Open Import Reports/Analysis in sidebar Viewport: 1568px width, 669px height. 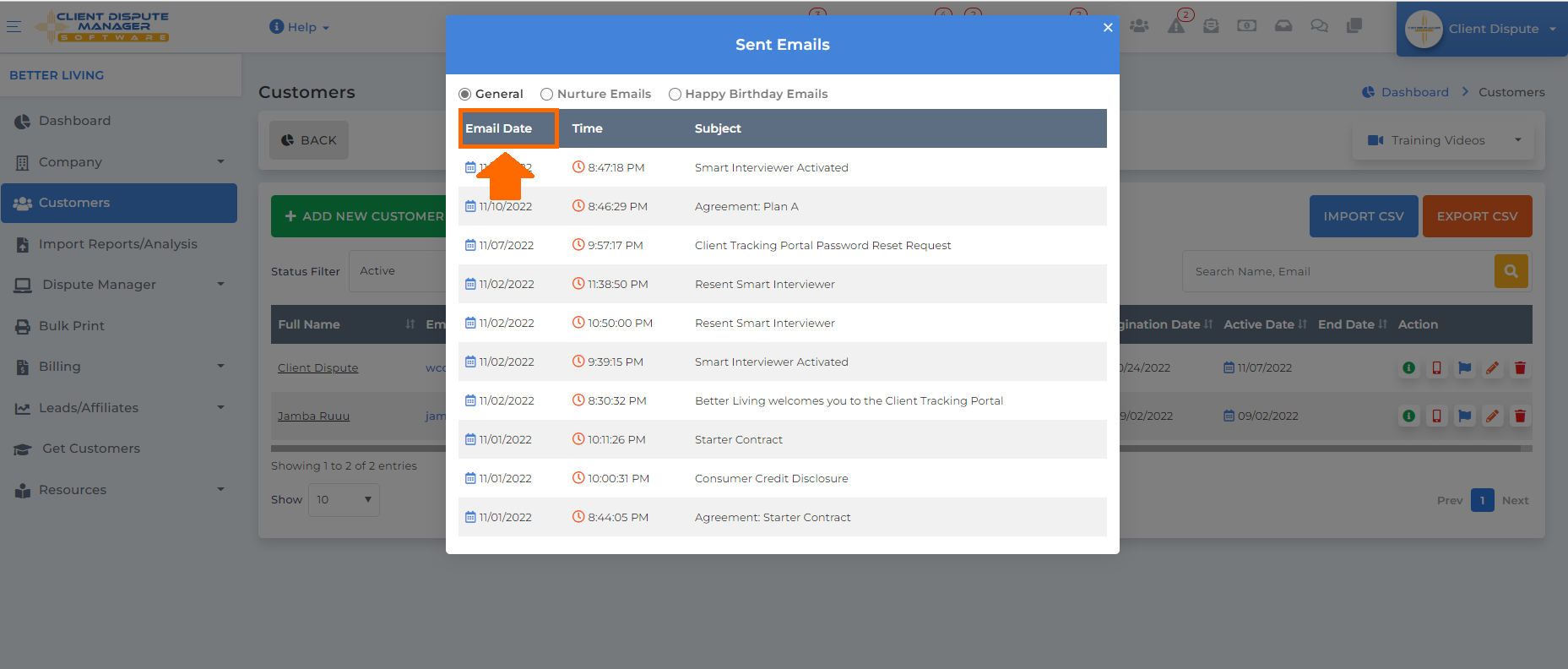coord(119,244)
